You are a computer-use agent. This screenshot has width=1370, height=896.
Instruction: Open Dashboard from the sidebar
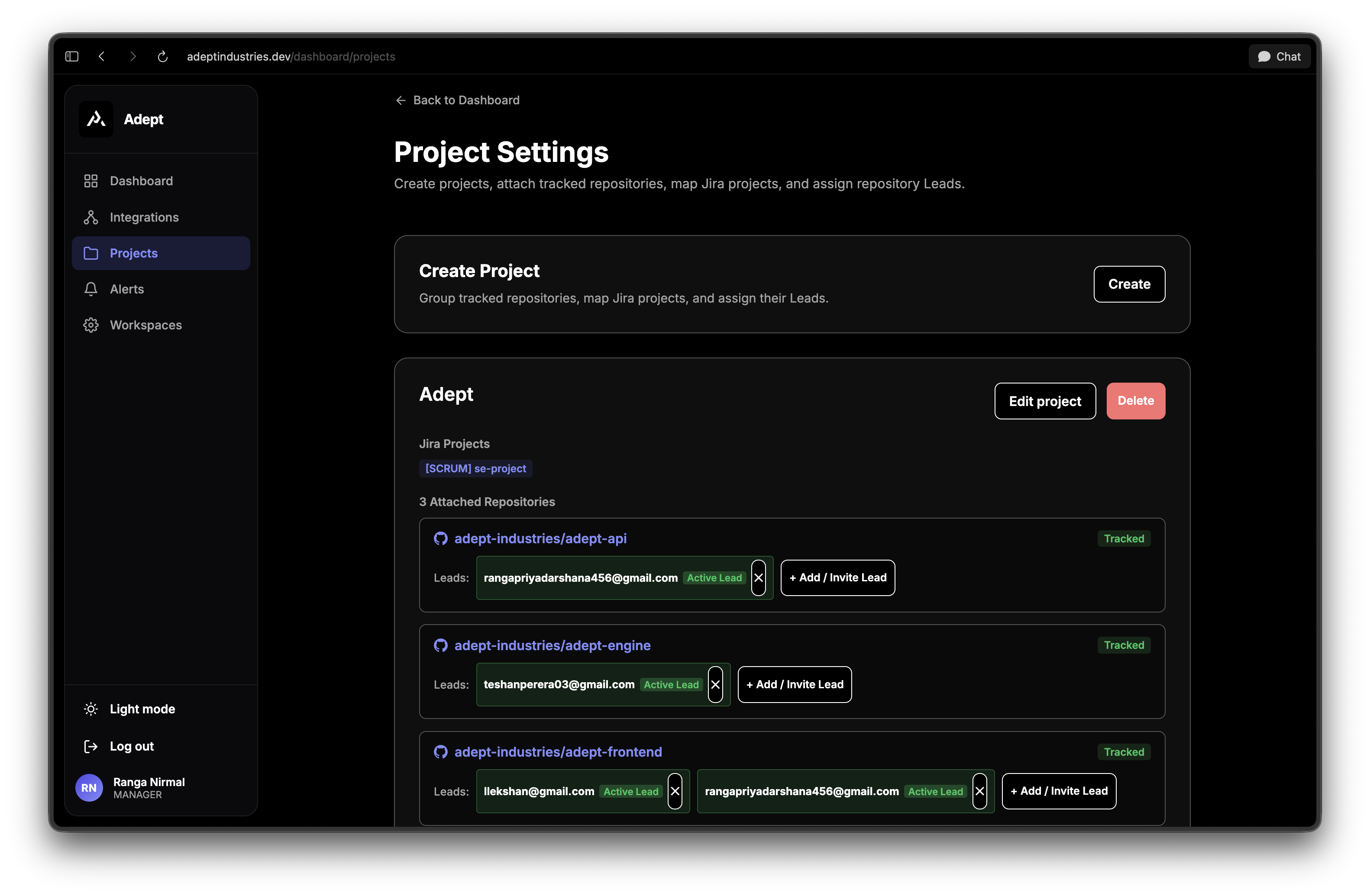pyautogui.click(x=161, y=180)
